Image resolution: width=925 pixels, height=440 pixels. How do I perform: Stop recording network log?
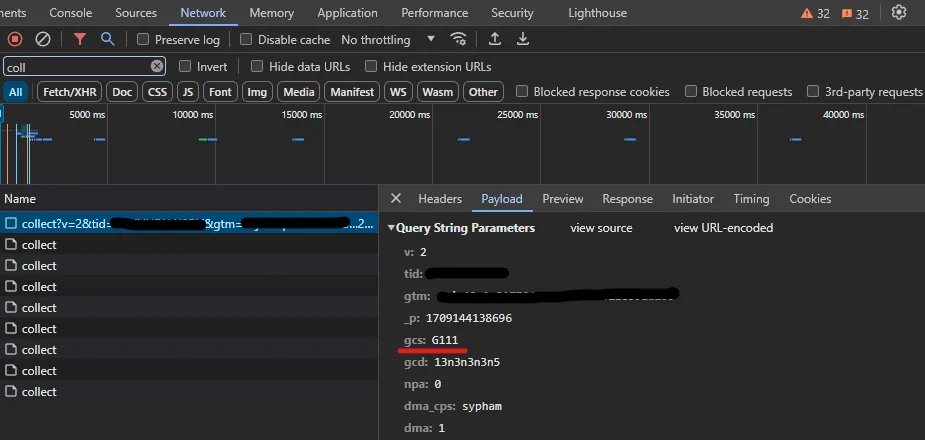15,40
